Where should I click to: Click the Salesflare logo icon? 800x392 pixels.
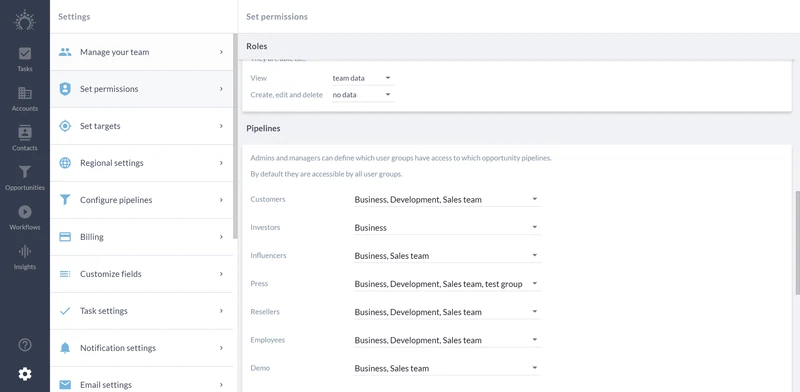(x=24, y=20)
